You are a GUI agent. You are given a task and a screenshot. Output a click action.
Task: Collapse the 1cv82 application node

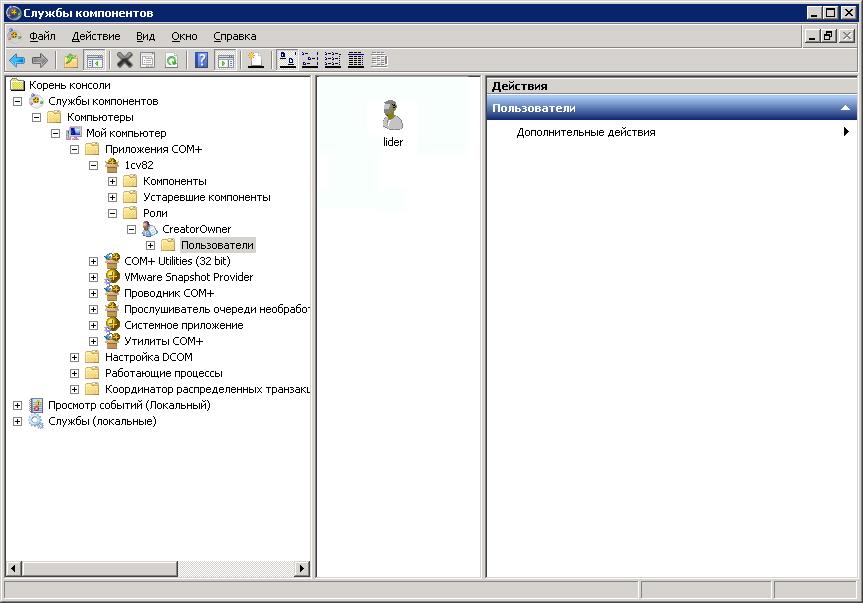(94, 165)
